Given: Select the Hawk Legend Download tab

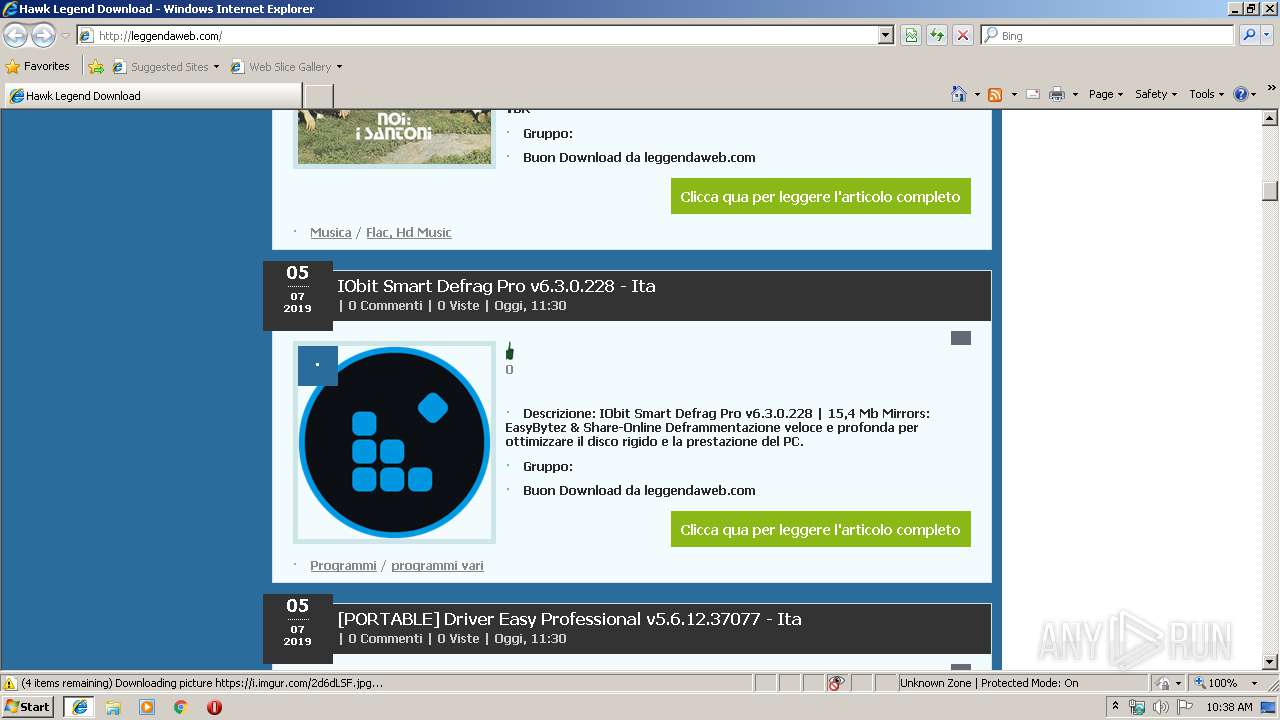Looking at the screenshot, I should pyautogui.click(x=153, y=96).
